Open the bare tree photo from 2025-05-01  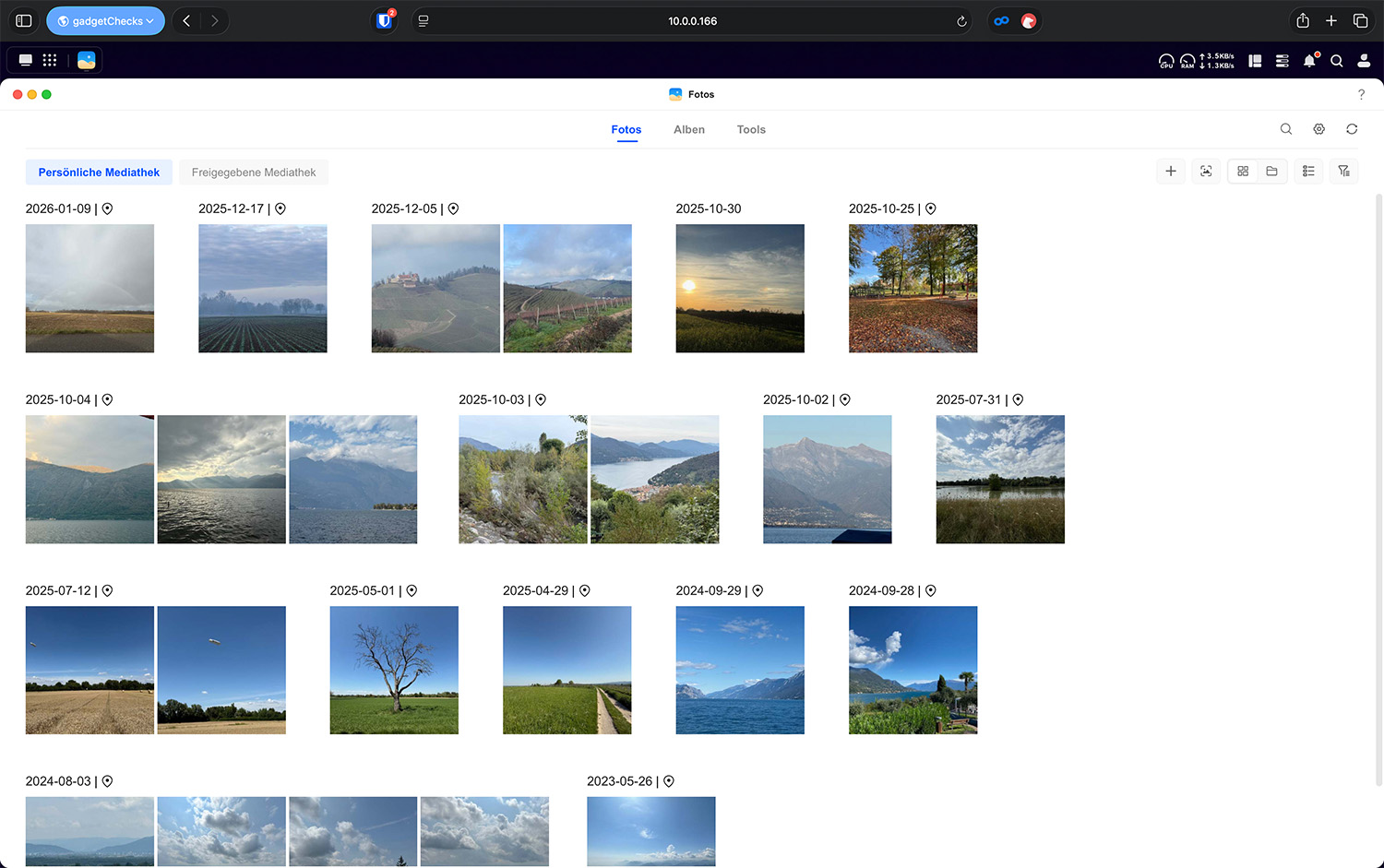[394, 670]
